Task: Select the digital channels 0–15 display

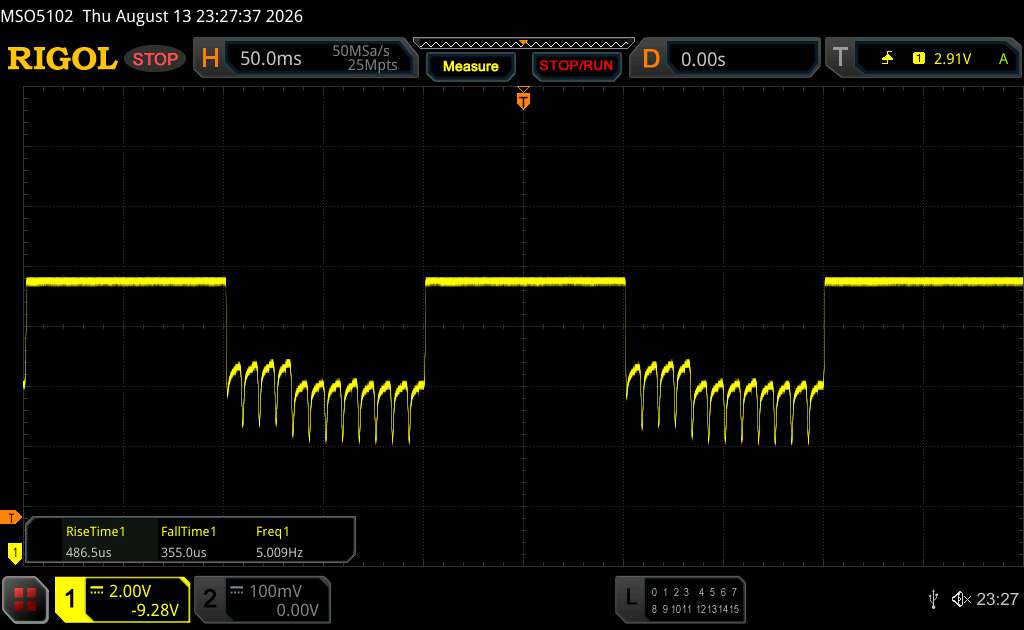Action: click(694, 601)
